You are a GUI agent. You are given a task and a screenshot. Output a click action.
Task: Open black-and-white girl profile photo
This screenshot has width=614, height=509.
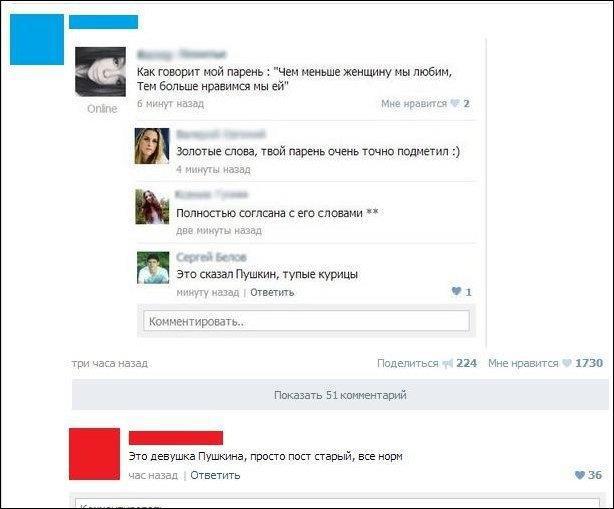101,72
